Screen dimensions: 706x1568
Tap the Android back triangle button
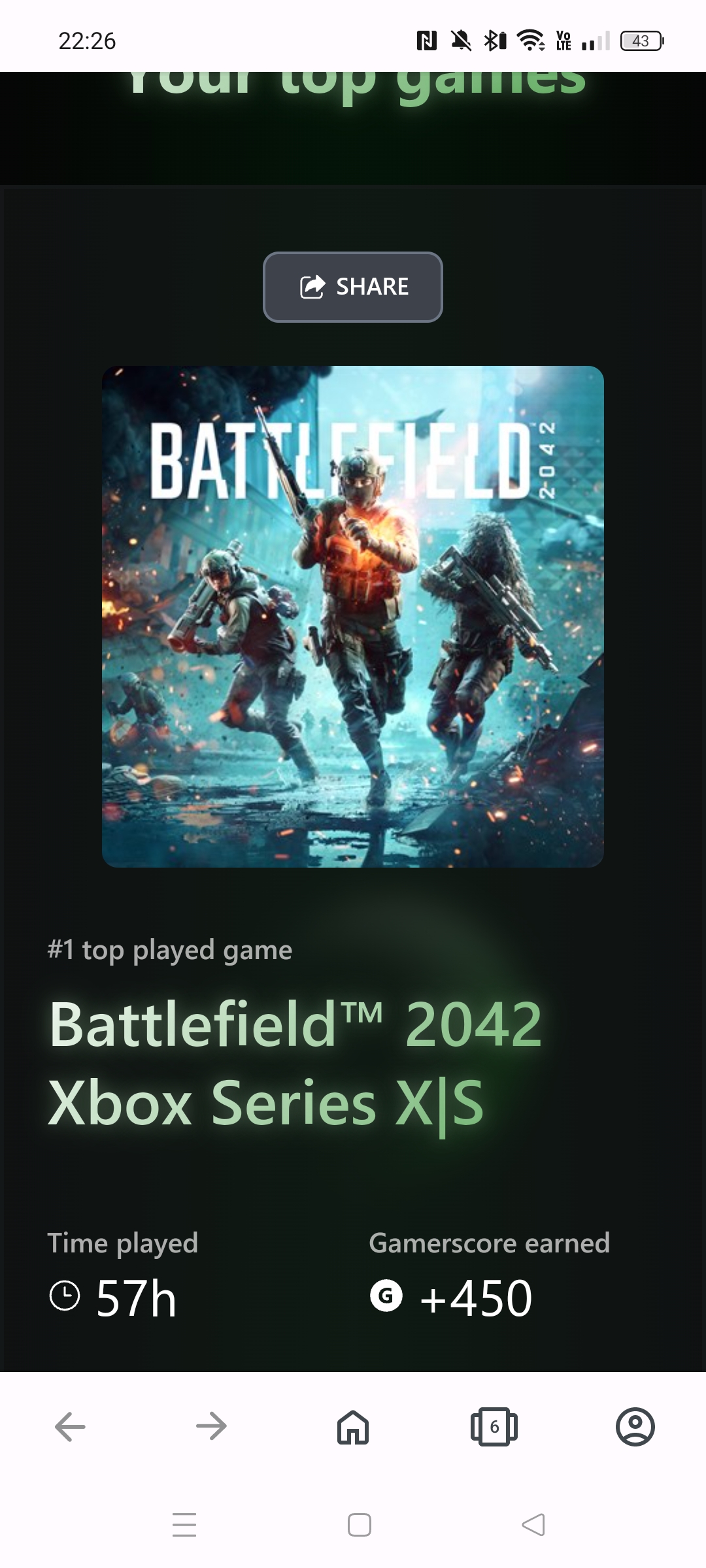(x=533, y=1525)
